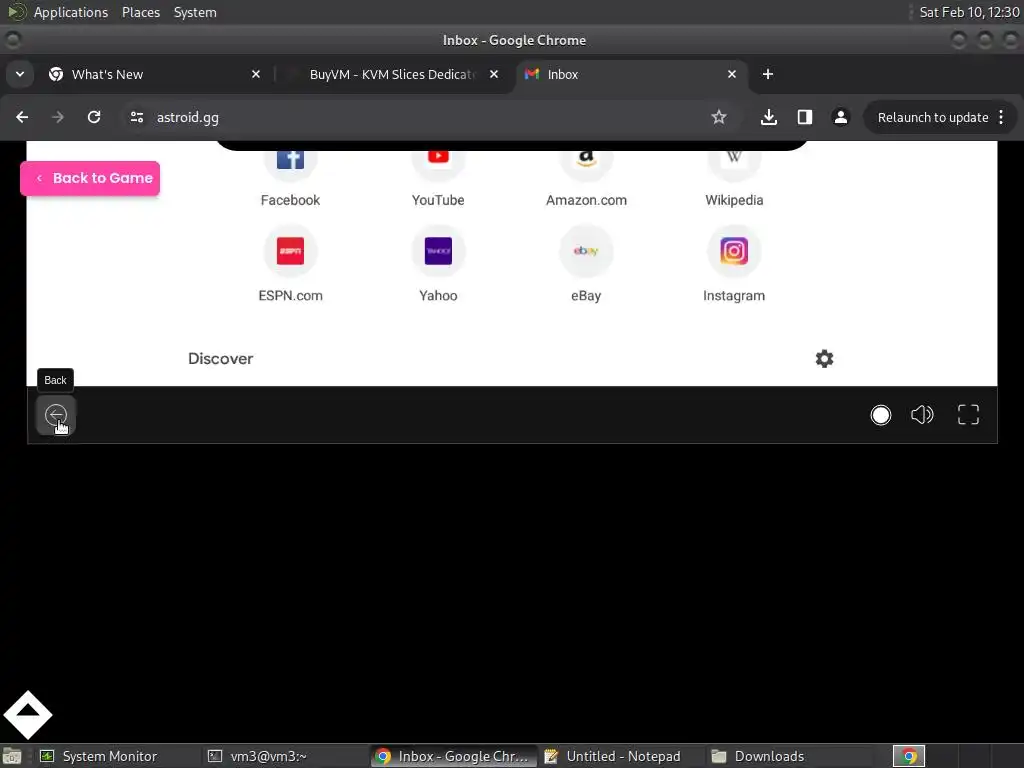Image resolution: width=1024 pixels, height=768 pixels.
Task: Open the Instagram shortcut
Action: point(734,264)
